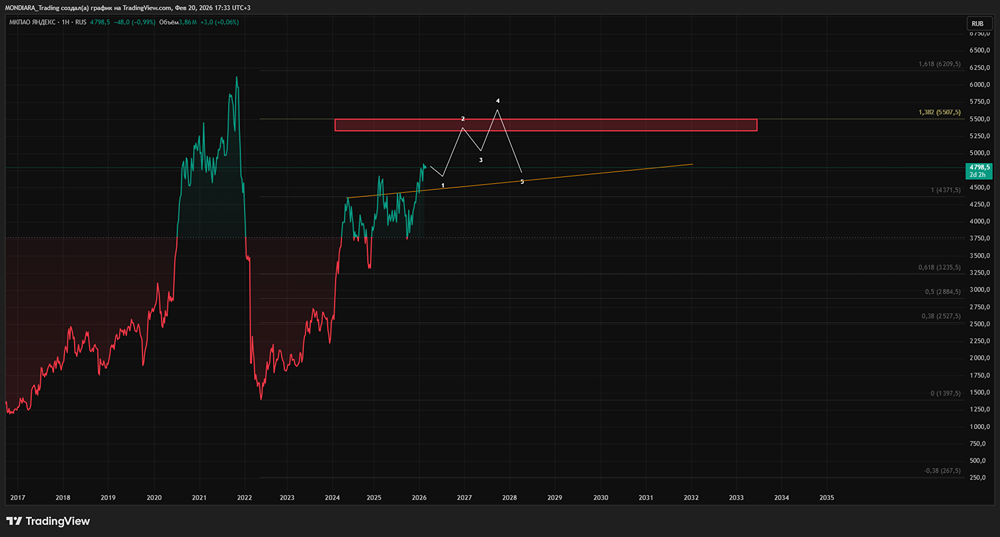Click the 250,0 price scale value
This screenshot has width=1000, height=537.
click(x=978, y=477)
